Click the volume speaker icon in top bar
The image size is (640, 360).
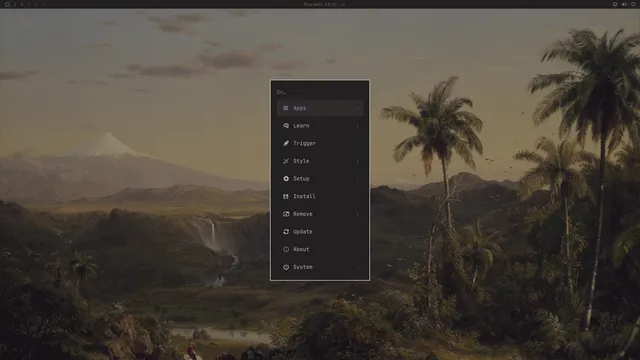coord(624,4)
